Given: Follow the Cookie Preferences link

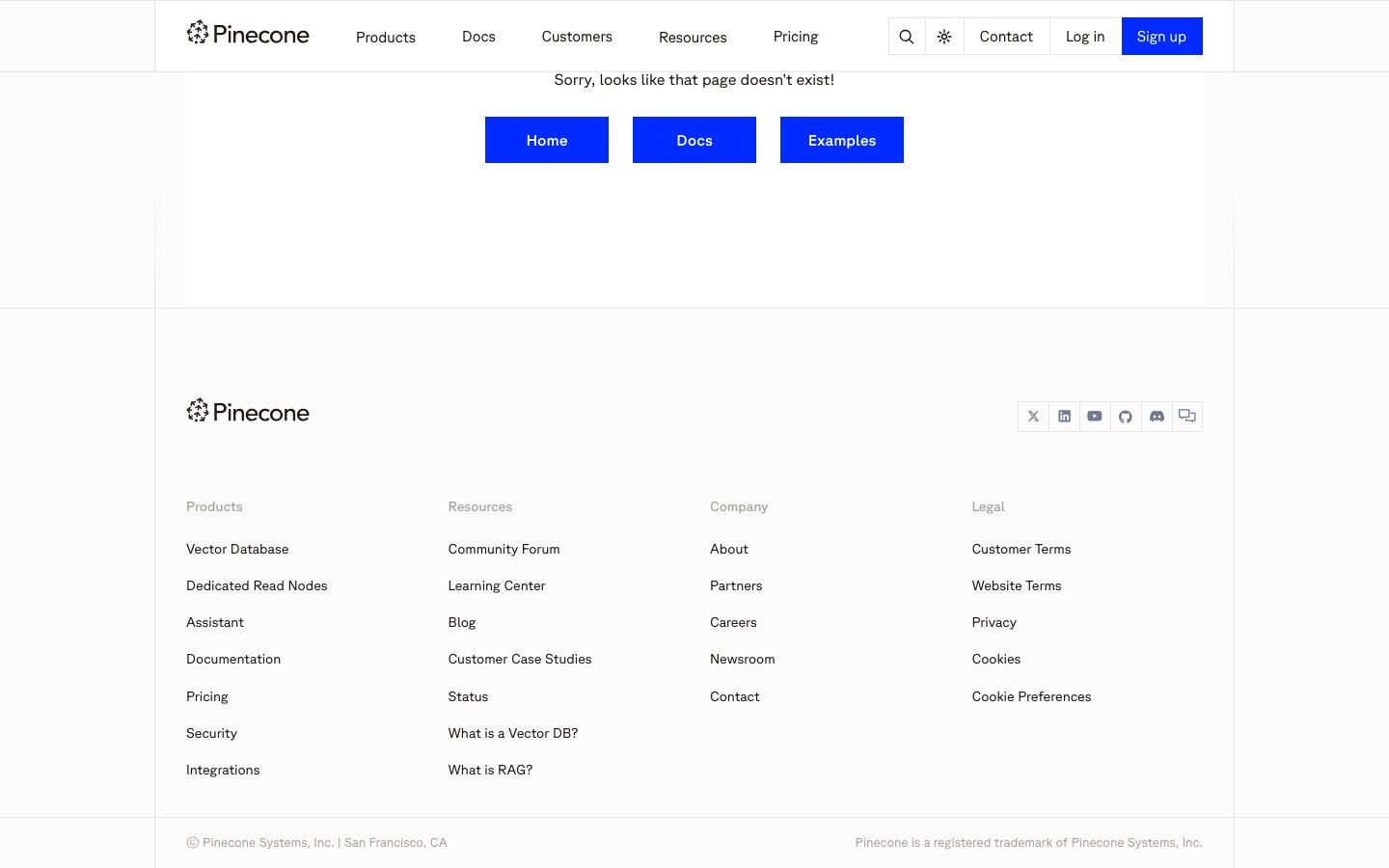Looking at the screenshot, I should coord(1031,696).
